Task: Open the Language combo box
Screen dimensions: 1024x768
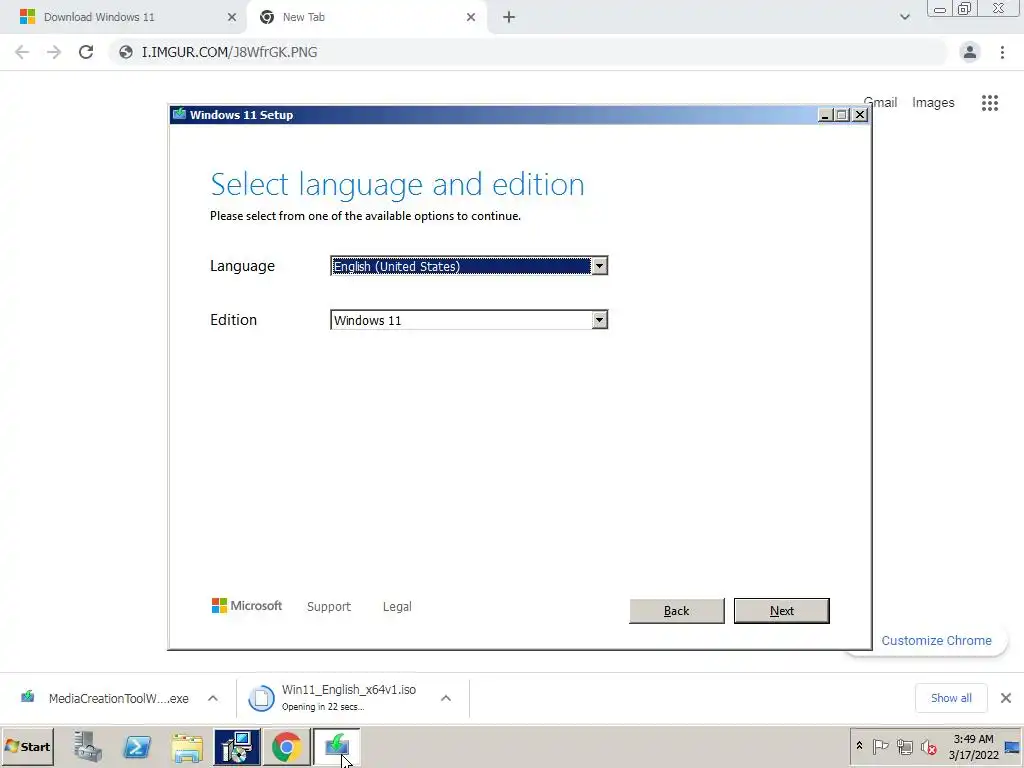Action: tap(469, 266)
